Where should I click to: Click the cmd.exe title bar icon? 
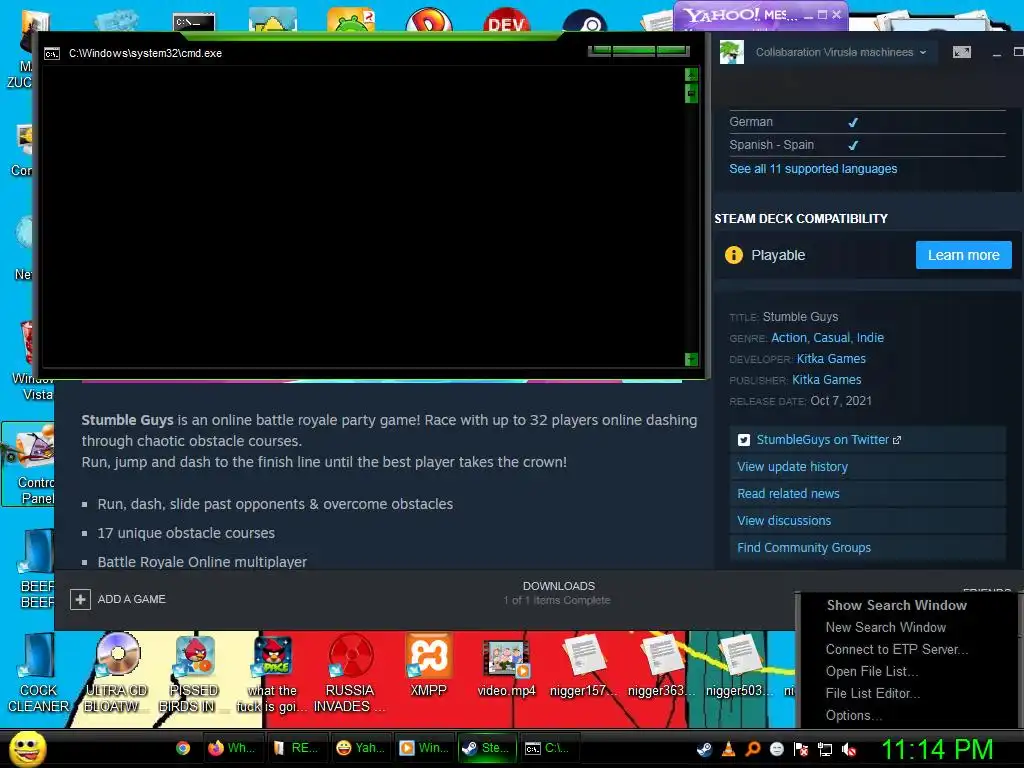[52, 54]
